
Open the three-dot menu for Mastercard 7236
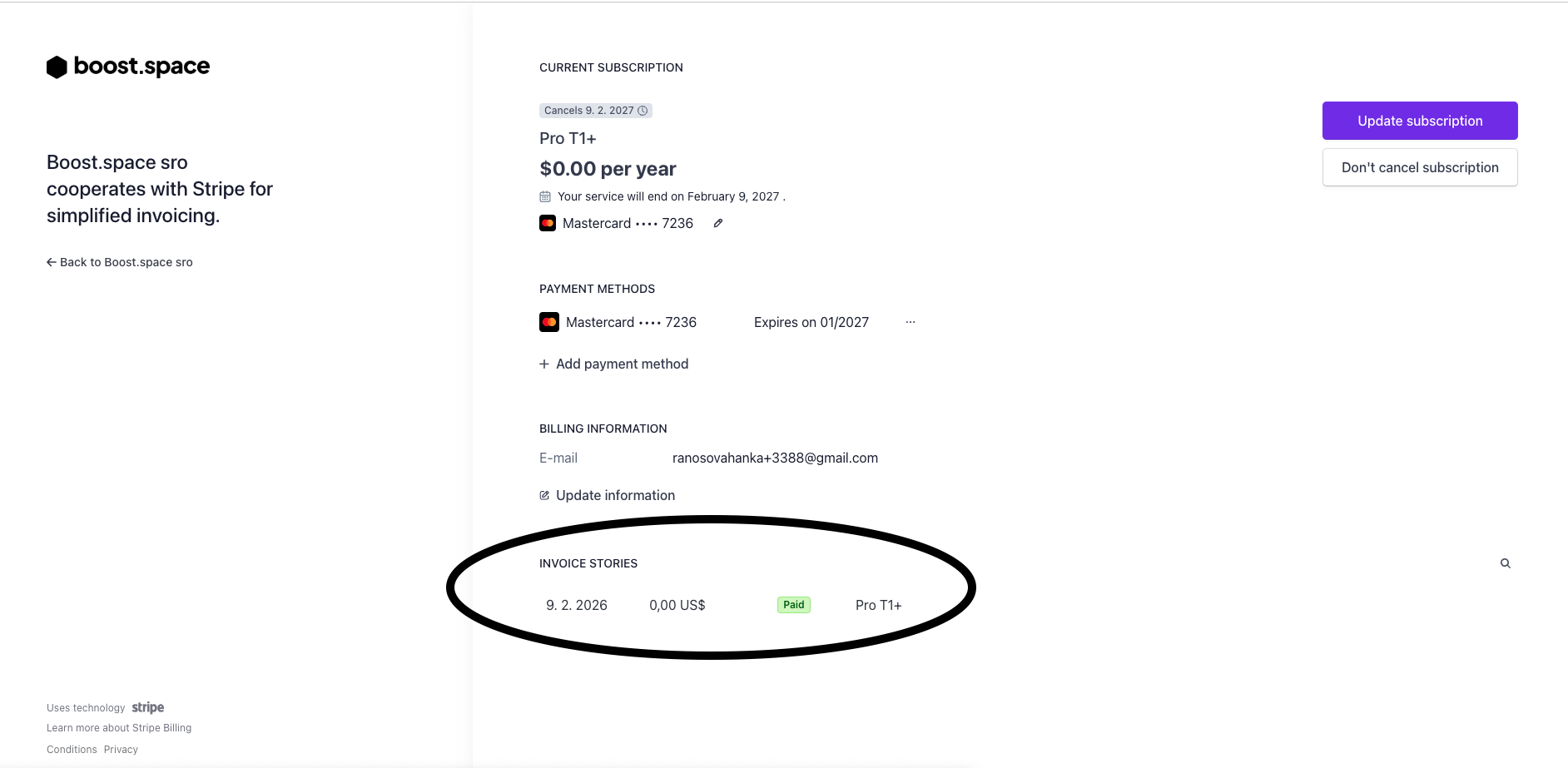click(911, 322)
